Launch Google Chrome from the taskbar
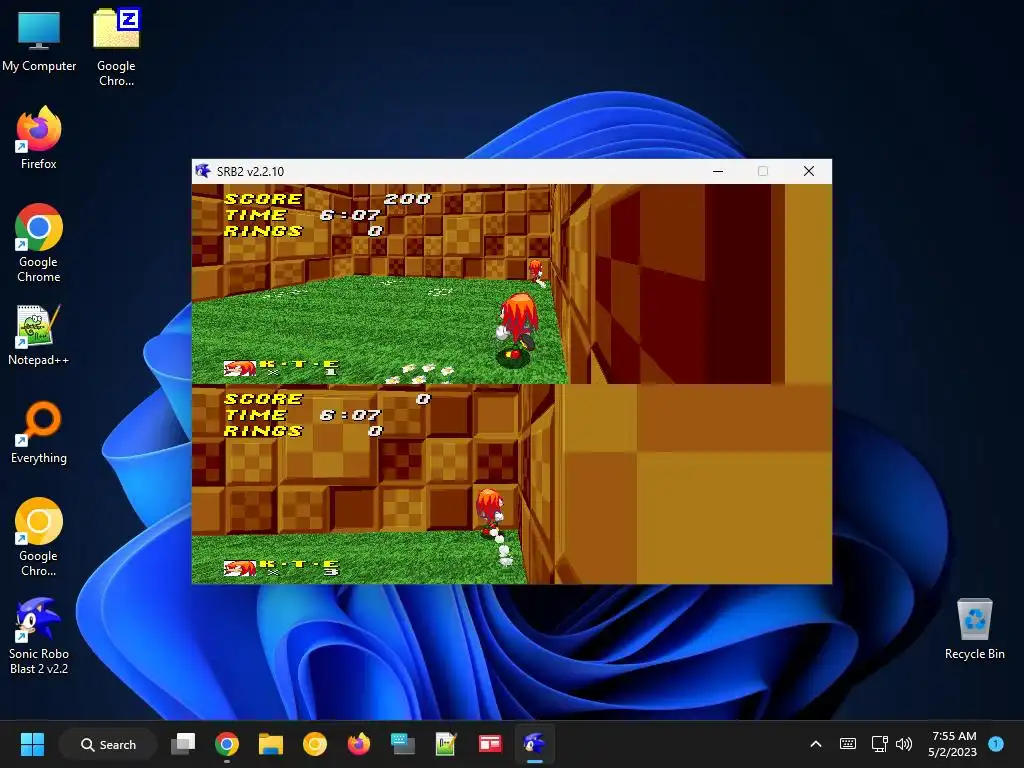Viewport: 1024px width, 768px height. click(x=227, y=744)
